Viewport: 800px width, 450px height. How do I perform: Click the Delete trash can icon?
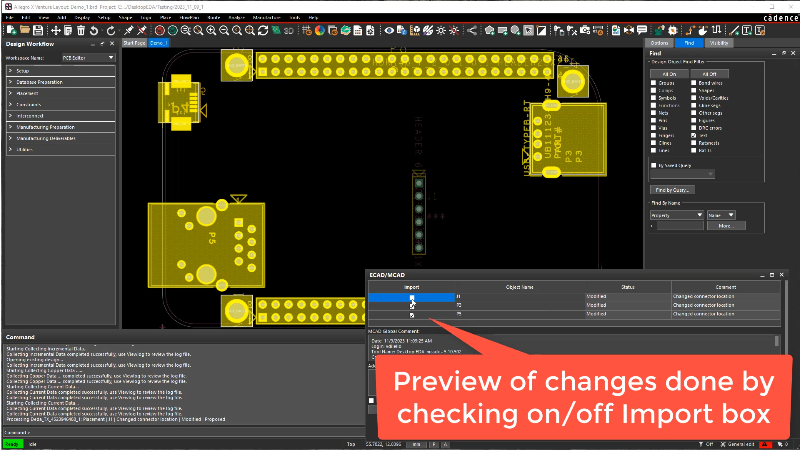click(81, 30)
